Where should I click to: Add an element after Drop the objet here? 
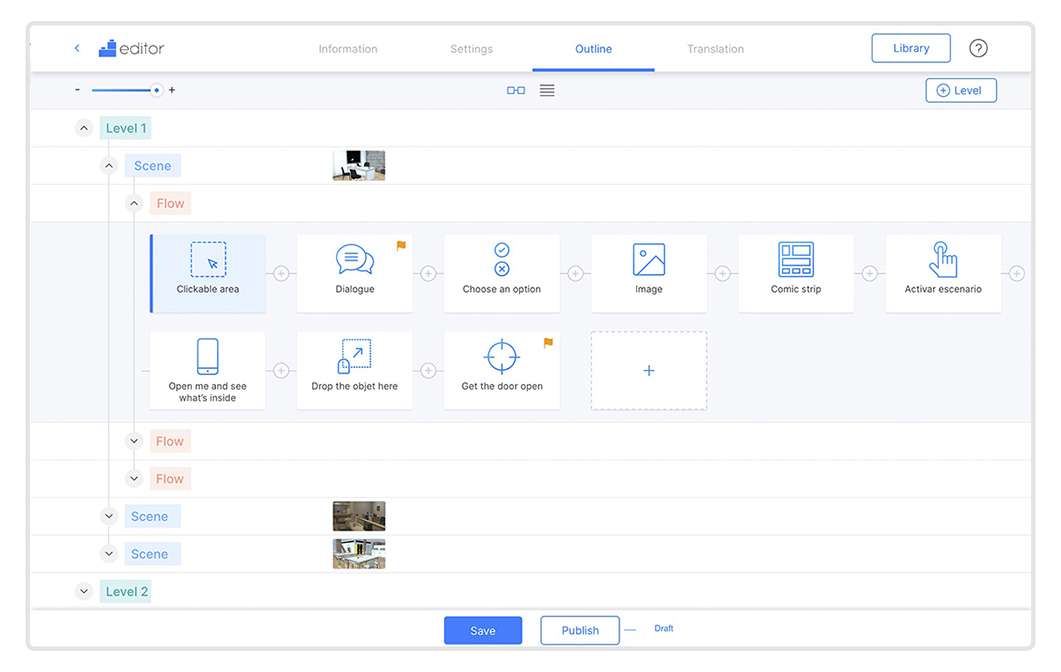pos(428,371)
